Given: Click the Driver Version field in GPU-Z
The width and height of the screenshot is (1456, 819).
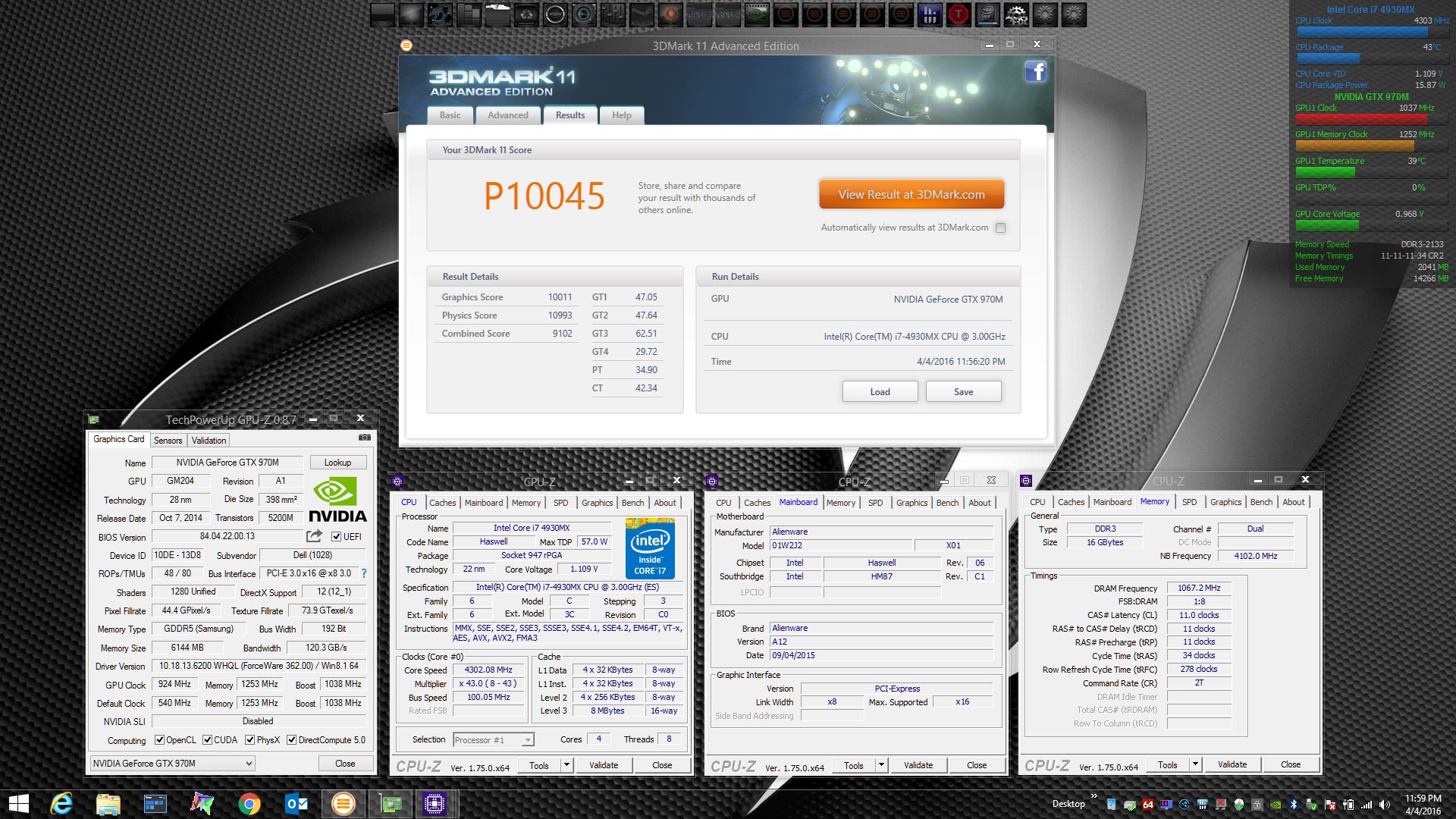Looking at the screenshot, I should coord(259,666).
